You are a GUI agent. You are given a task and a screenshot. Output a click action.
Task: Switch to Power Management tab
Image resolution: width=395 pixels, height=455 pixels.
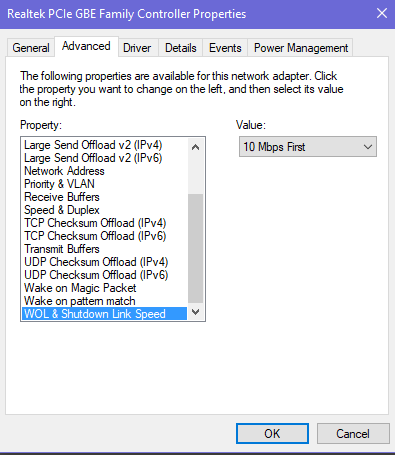pyautogui.click(x=301, y=48)
